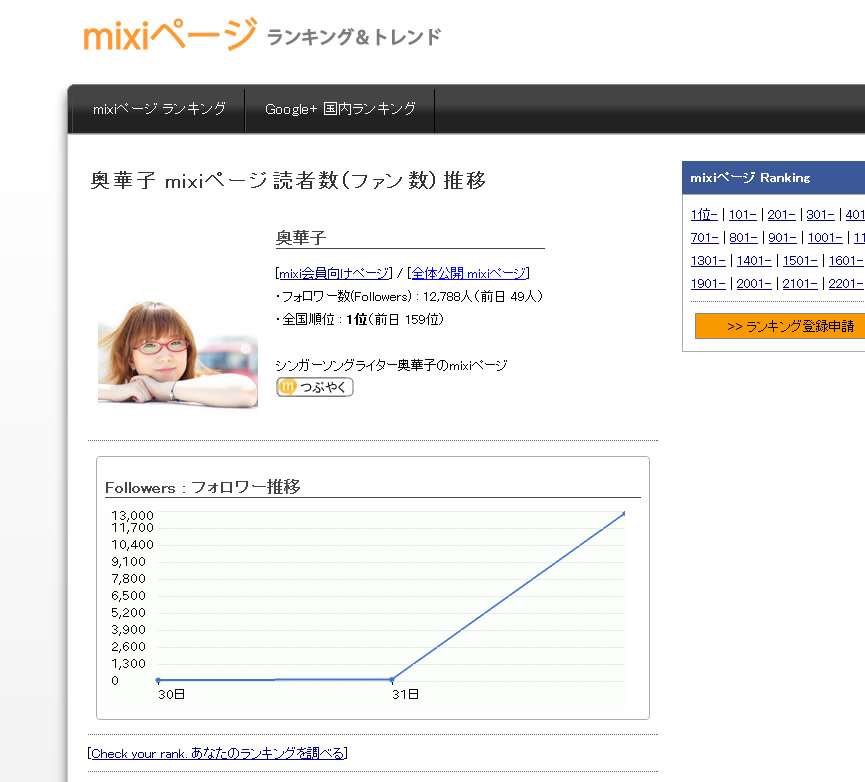Open ranking page 701-
Viewport: 865px width, 782px height.
pos(704,238)
